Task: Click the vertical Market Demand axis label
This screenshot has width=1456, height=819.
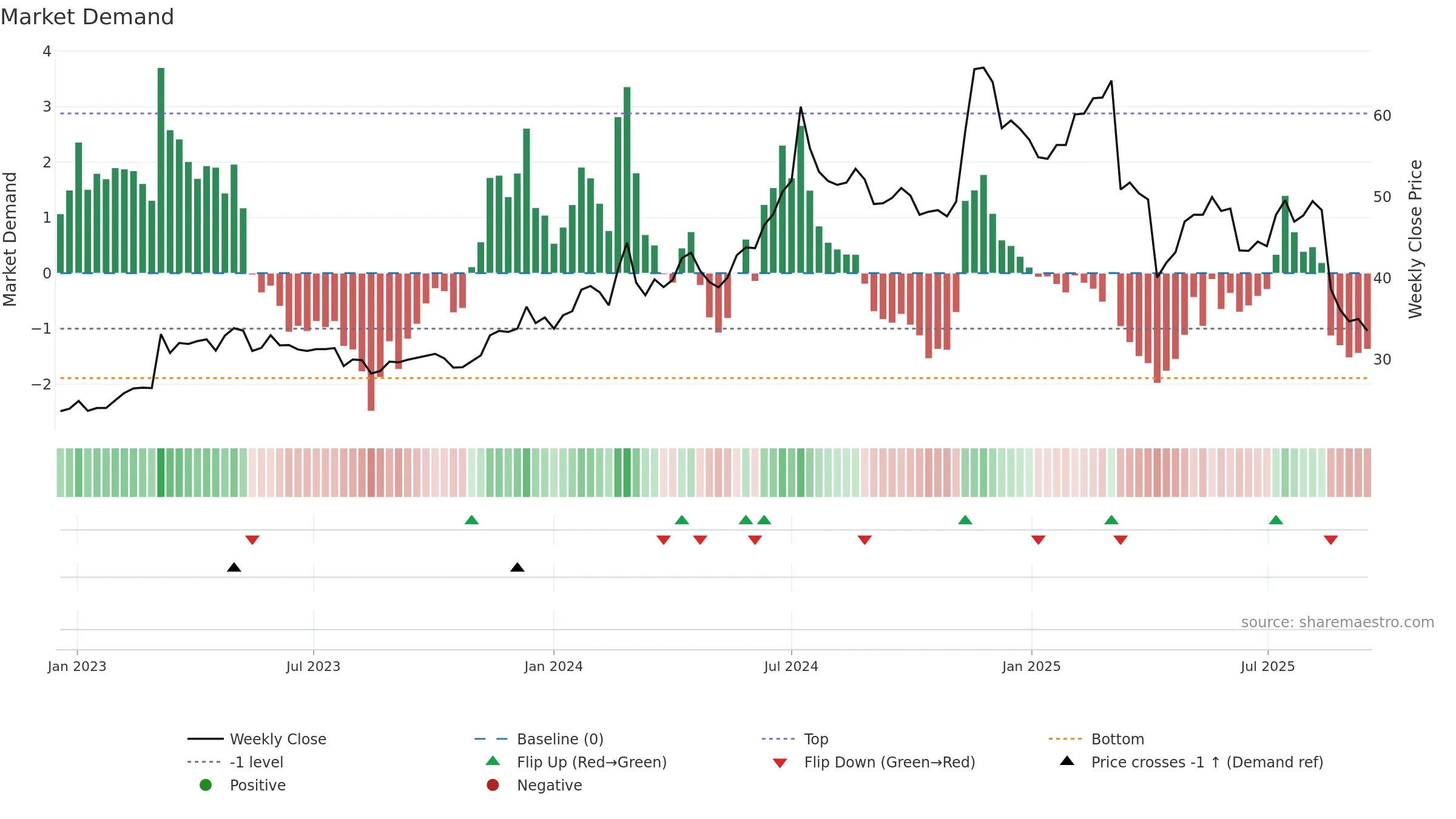Action: 10,239
